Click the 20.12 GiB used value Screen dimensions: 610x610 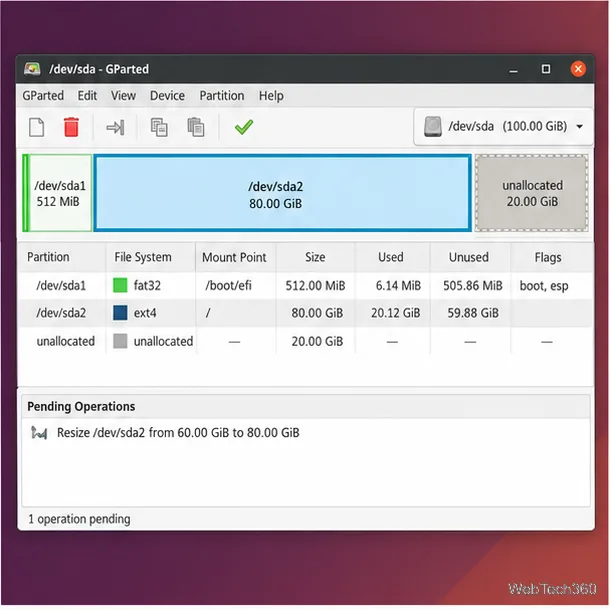(395, 313)
